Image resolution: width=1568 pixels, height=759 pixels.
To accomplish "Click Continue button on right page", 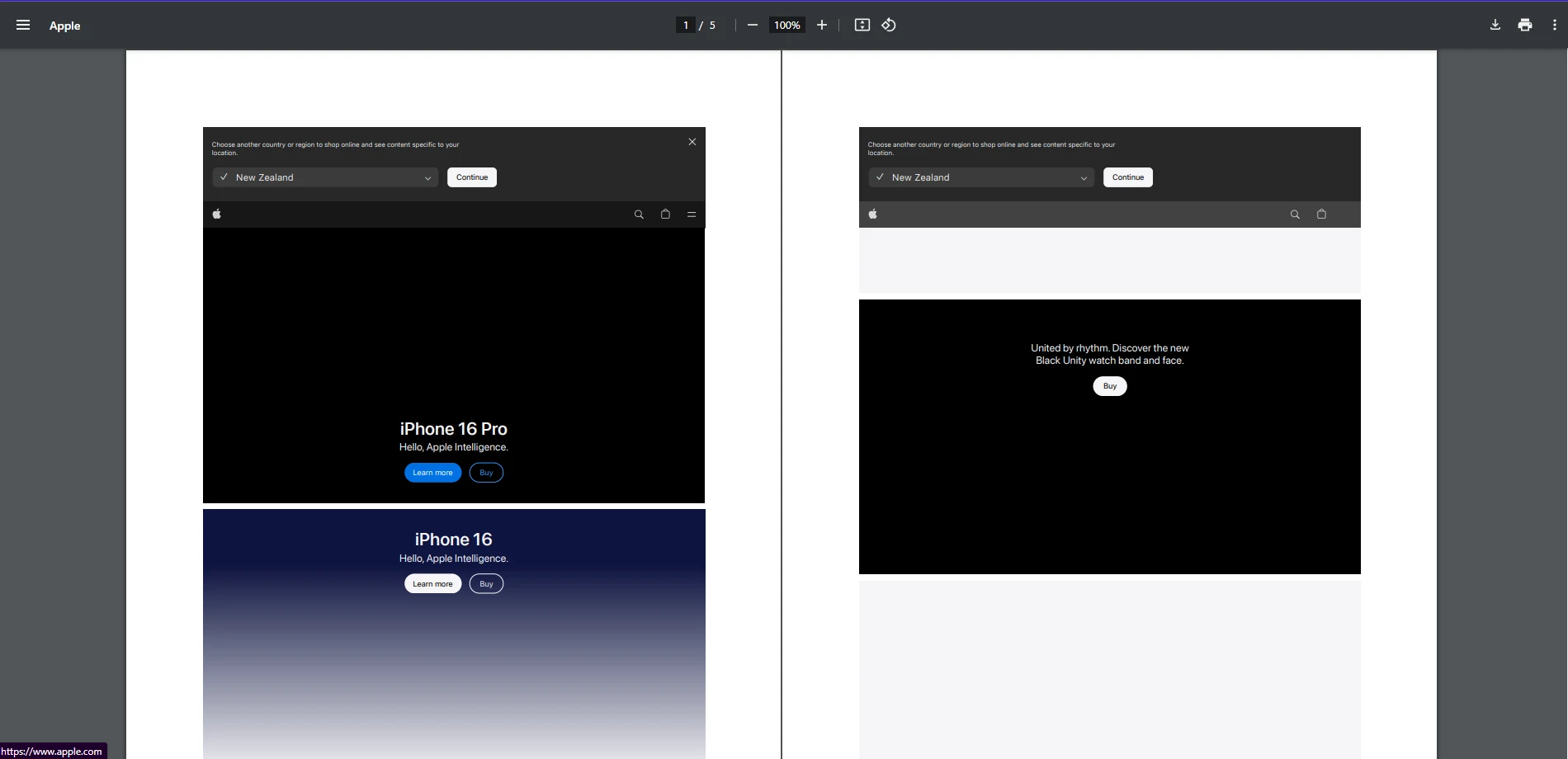I will [1128, 177].
